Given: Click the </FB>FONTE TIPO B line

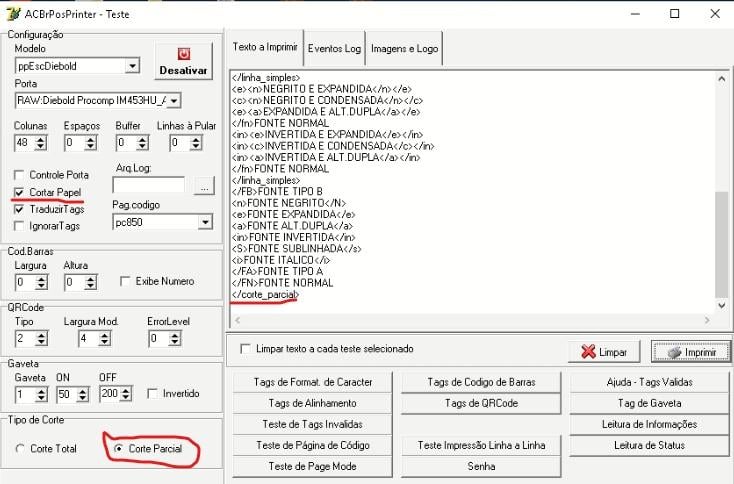Looking at the screenshot, I should (277, 191).
